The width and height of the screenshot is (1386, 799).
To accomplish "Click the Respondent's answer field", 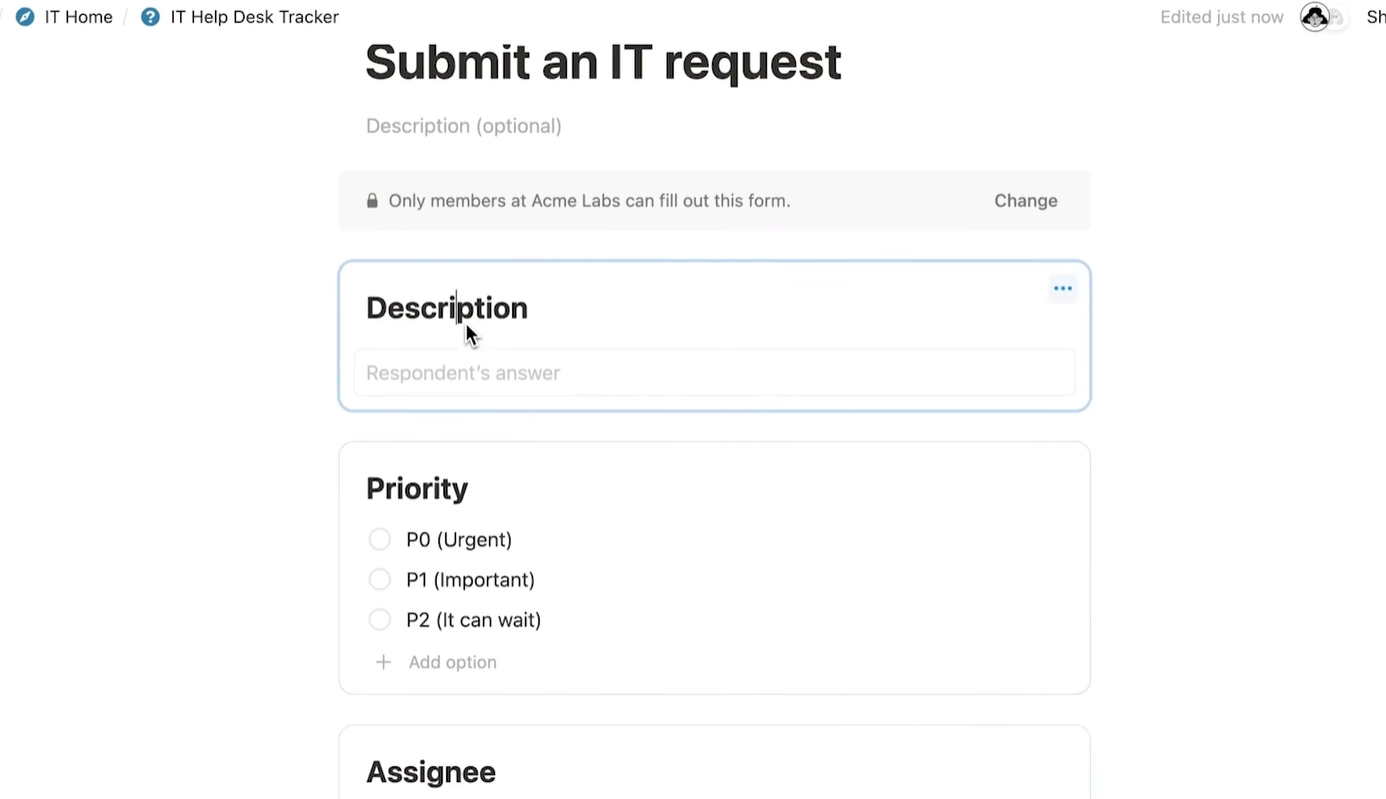I will [x=714, y=373].
